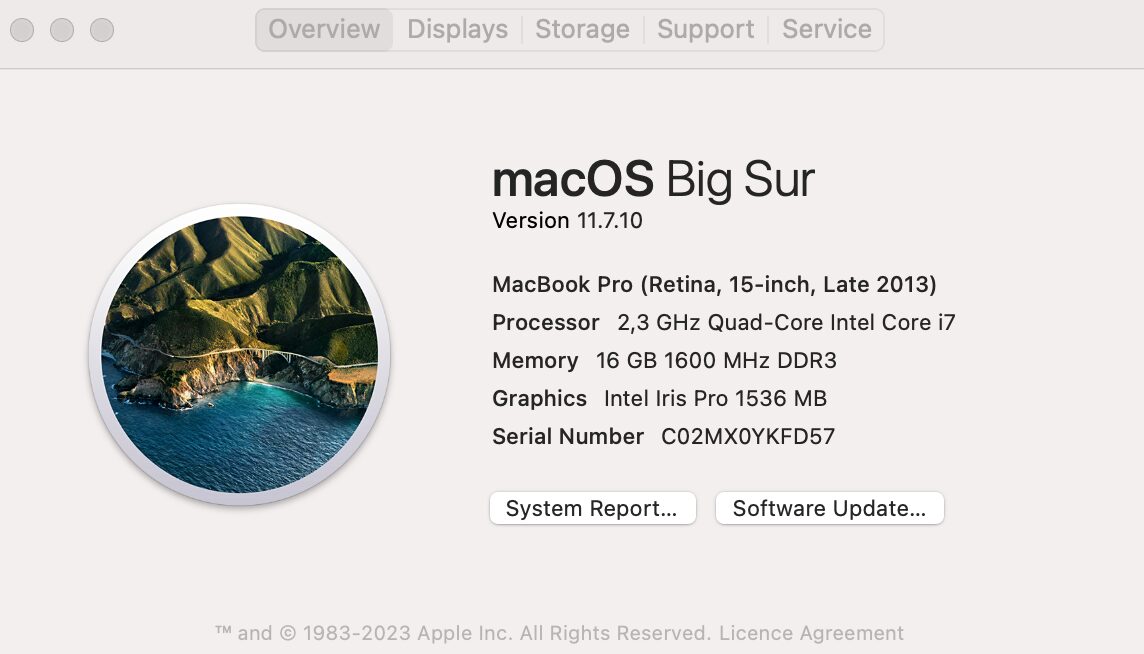Switch to the Displays tab
Image resolution: width=1144 pixels, height=654 pixels.
coord(456,29)
